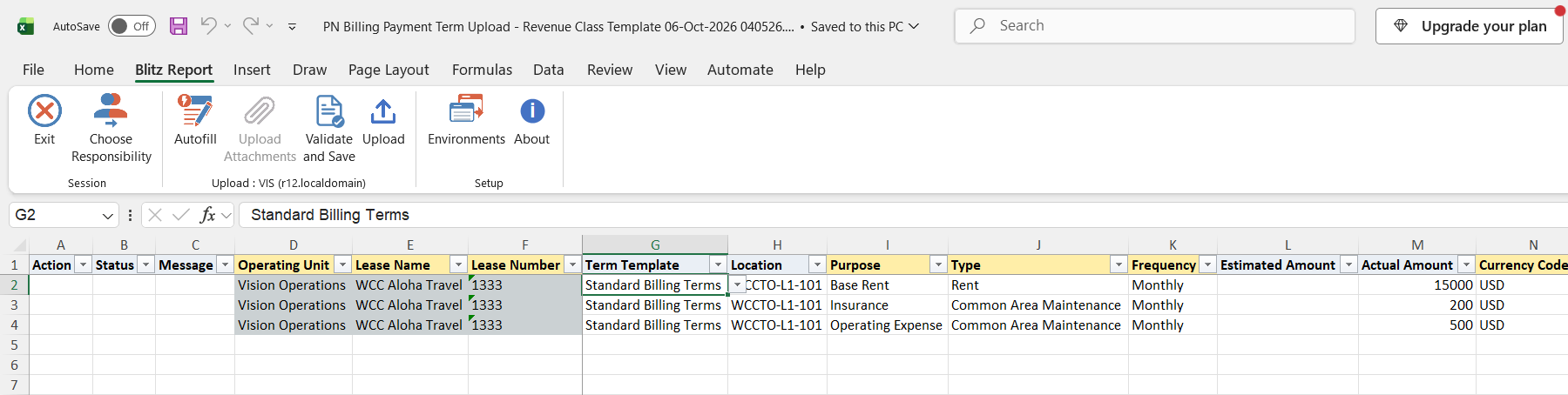Click Validate and Save
Viewport: 1568px width, 395px height.
point(329,129)
